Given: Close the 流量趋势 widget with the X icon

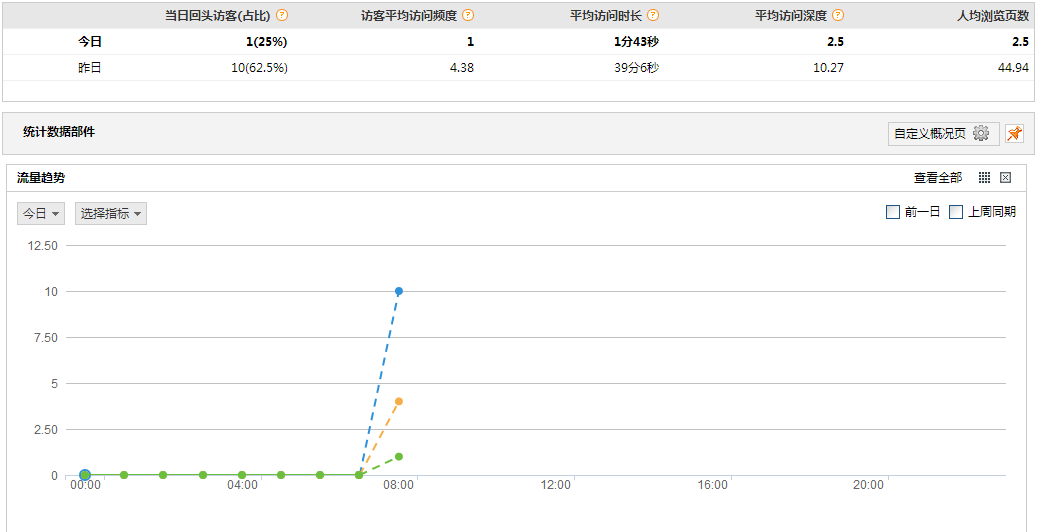Looking at the screenshot, I should 1005,177.
